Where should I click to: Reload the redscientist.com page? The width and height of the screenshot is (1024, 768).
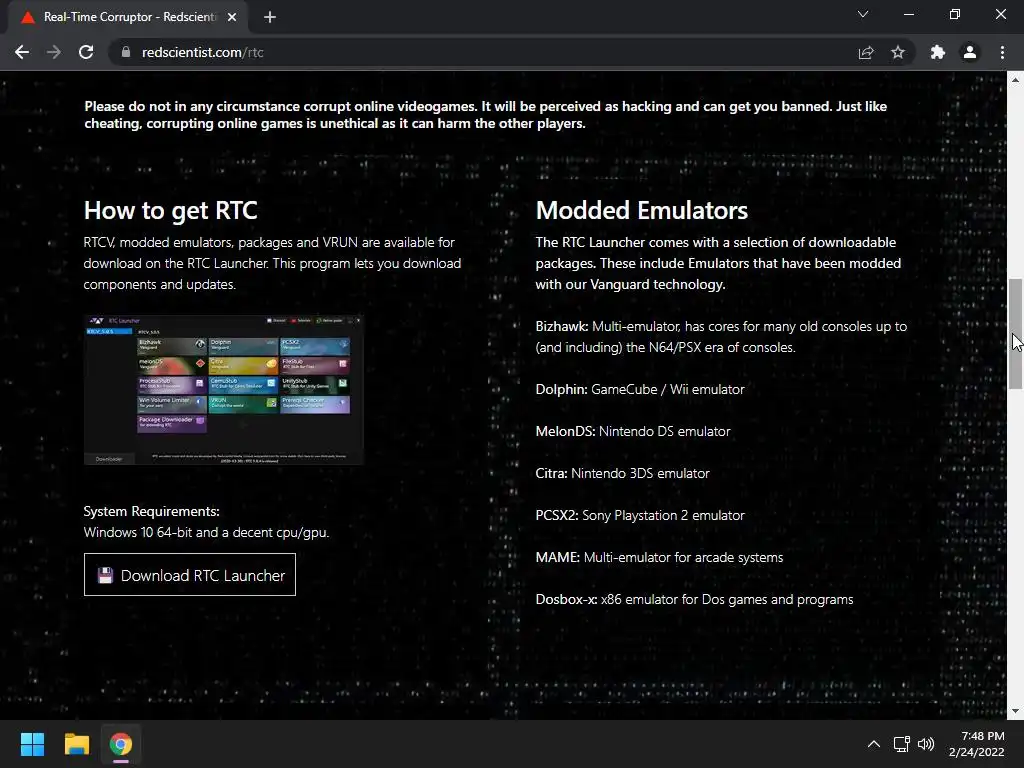(x=86, y=52)
